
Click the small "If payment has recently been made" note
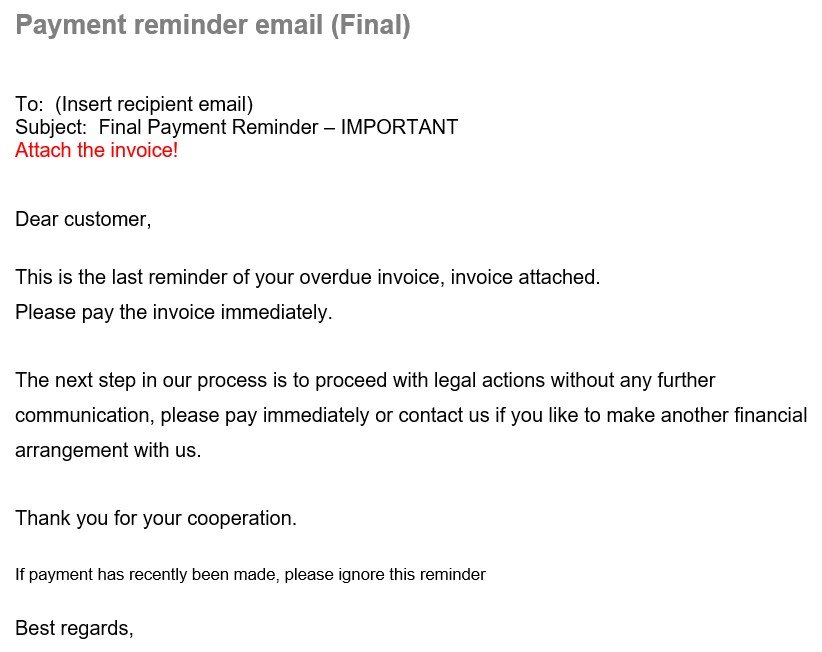pyautogui.click(x=250, y=575)
